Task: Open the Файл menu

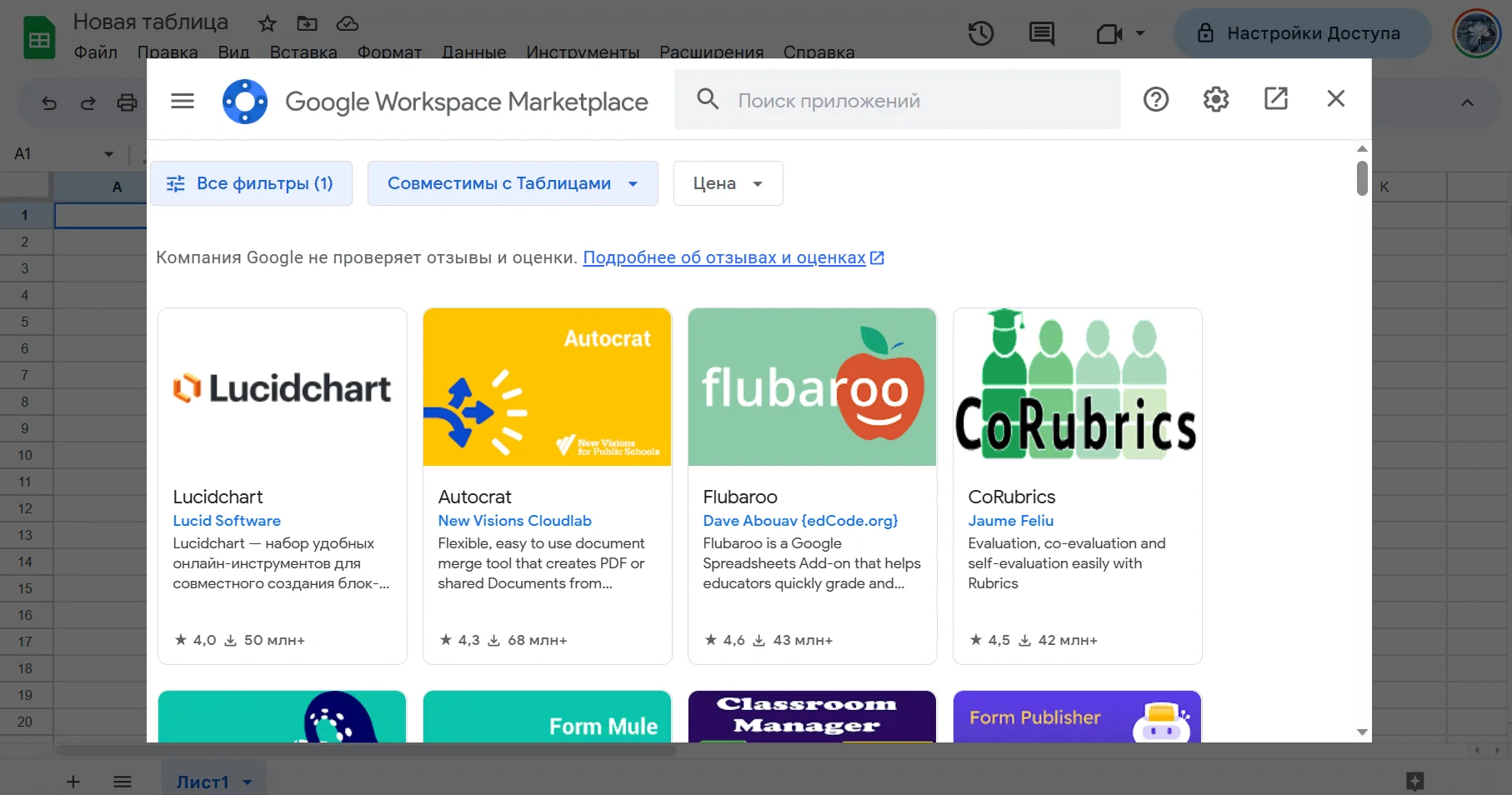Action: (x=95, y=52)
